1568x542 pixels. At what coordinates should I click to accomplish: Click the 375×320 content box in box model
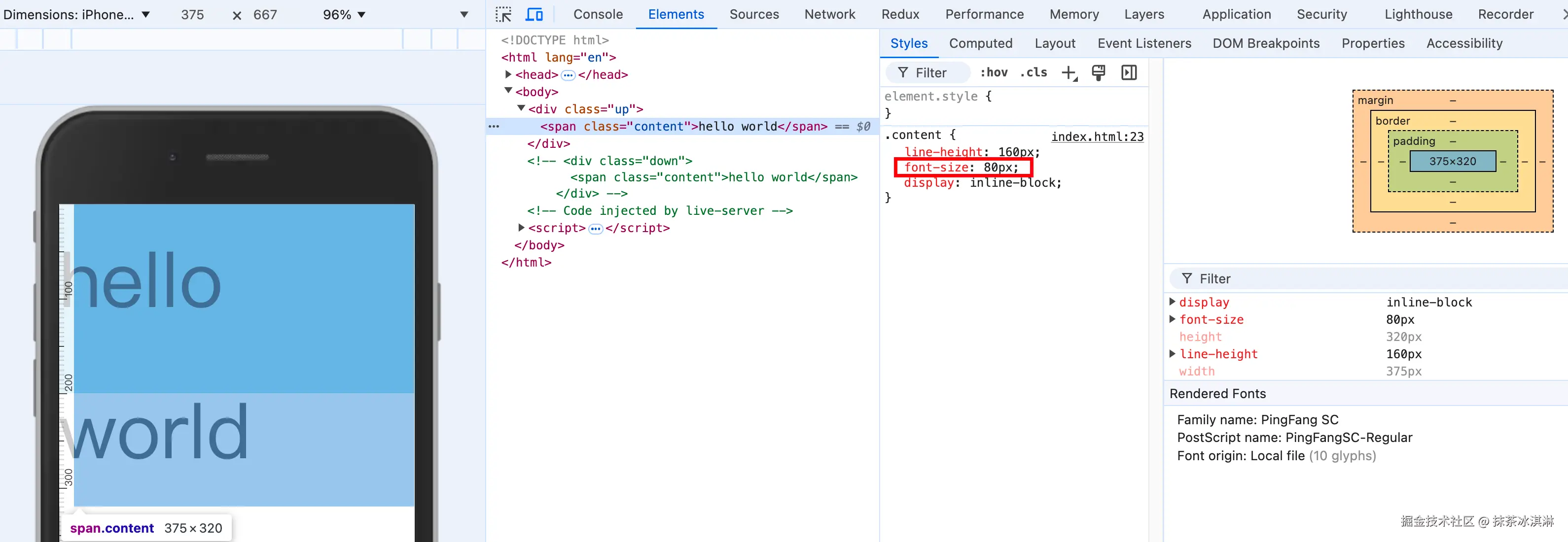pos(1452,161)
